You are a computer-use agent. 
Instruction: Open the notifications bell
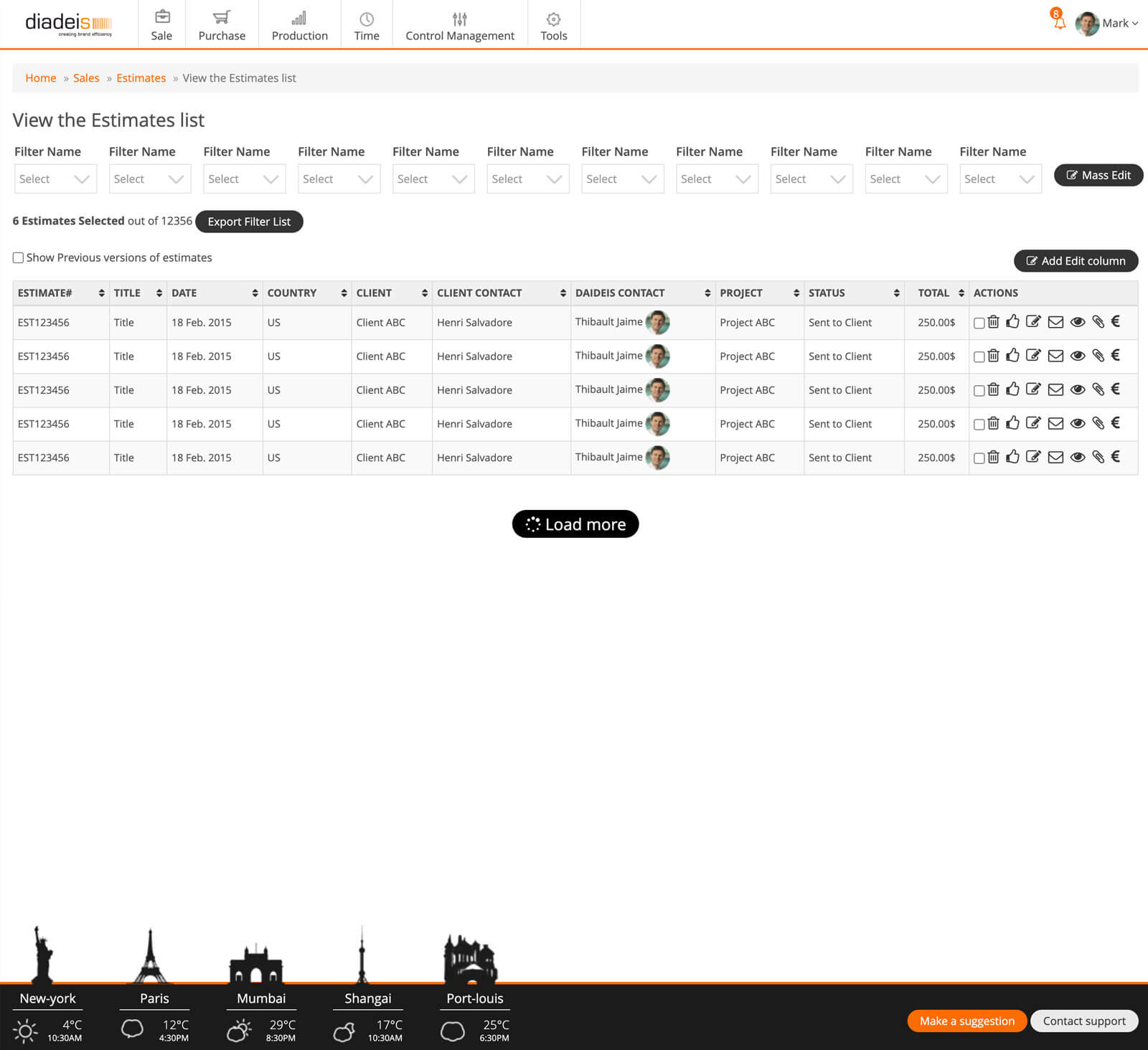(x=1059, y=22)
